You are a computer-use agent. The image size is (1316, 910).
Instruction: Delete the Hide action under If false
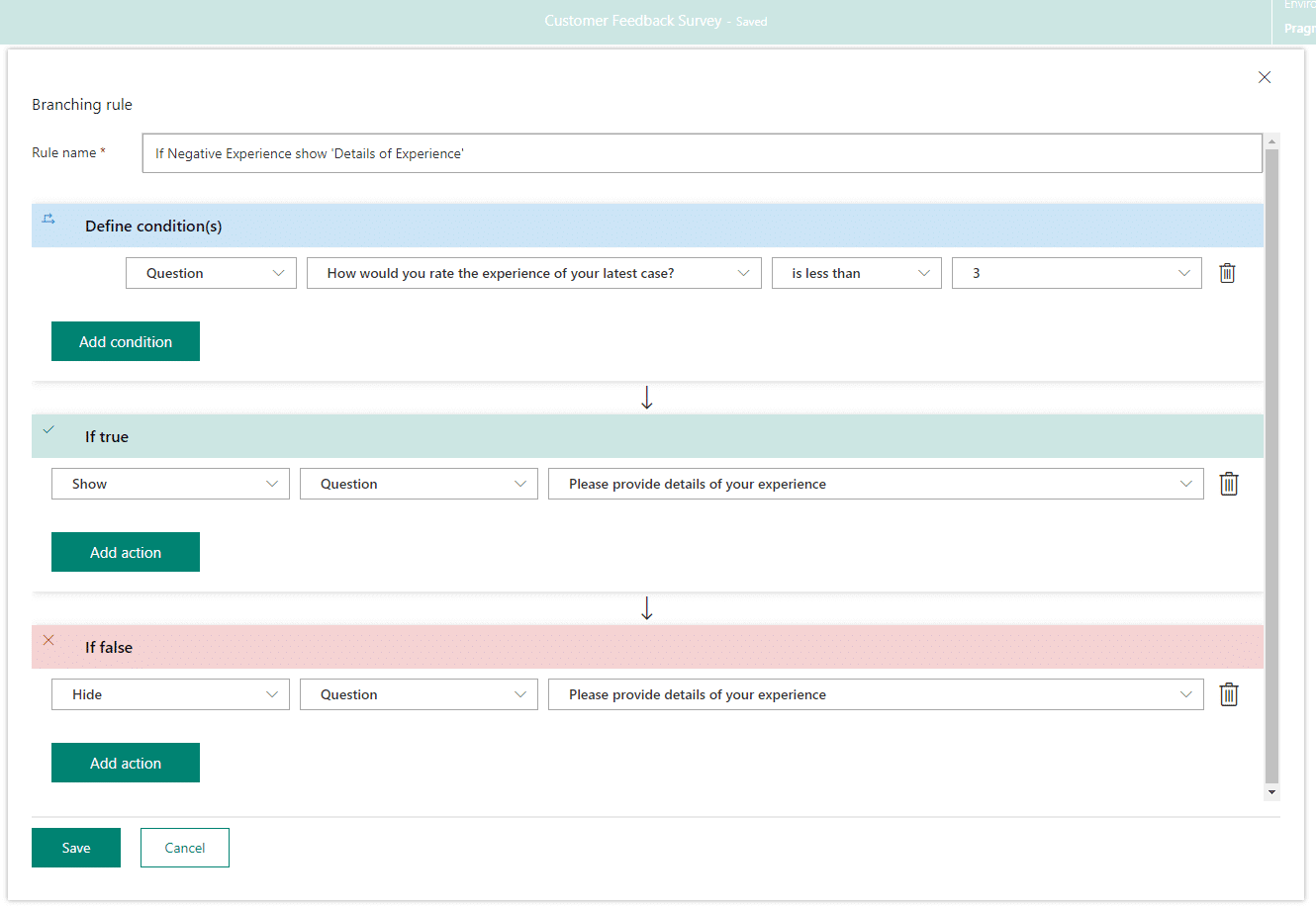click(1228, 694)
